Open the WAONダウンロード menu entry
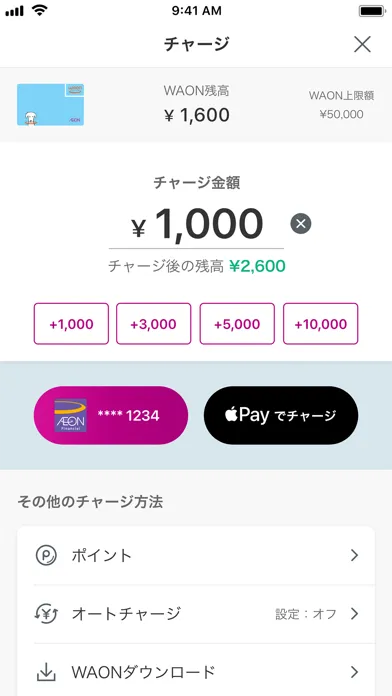Viewport: 392px width, 696px height. point(196,672)
